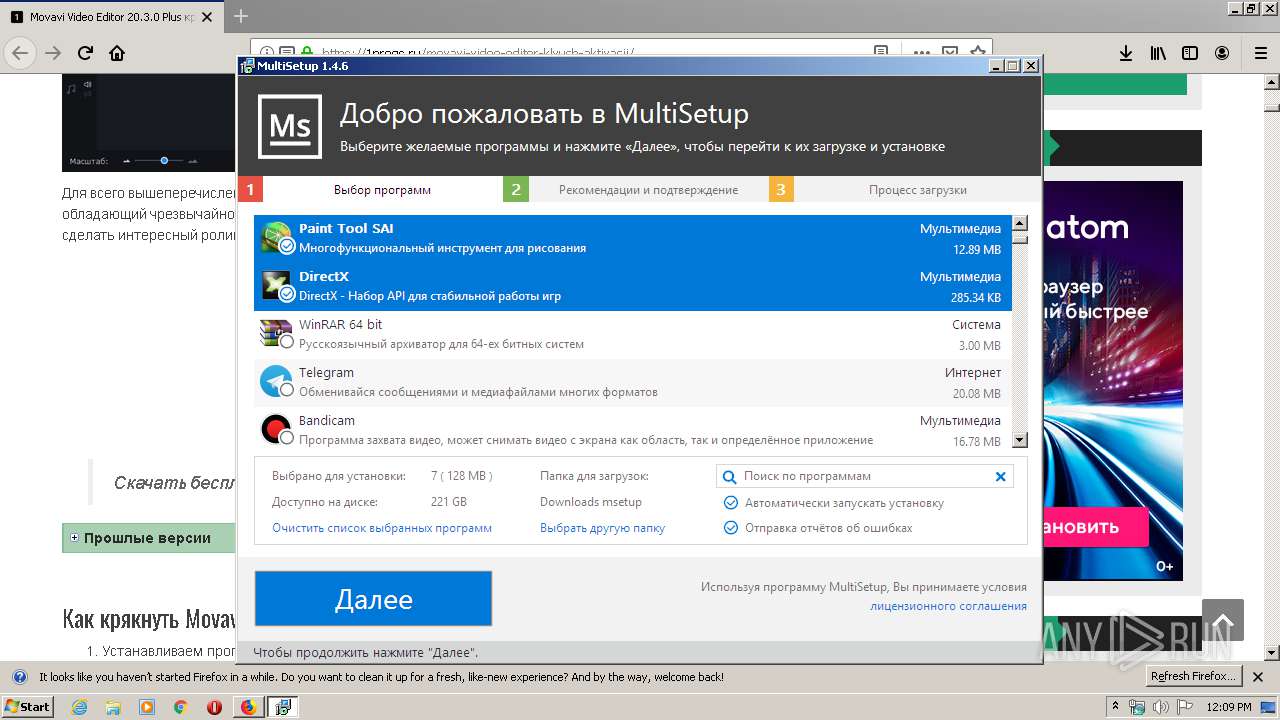Click the Далее button
Screen dimensions: 1280x720
pos(373,599)
